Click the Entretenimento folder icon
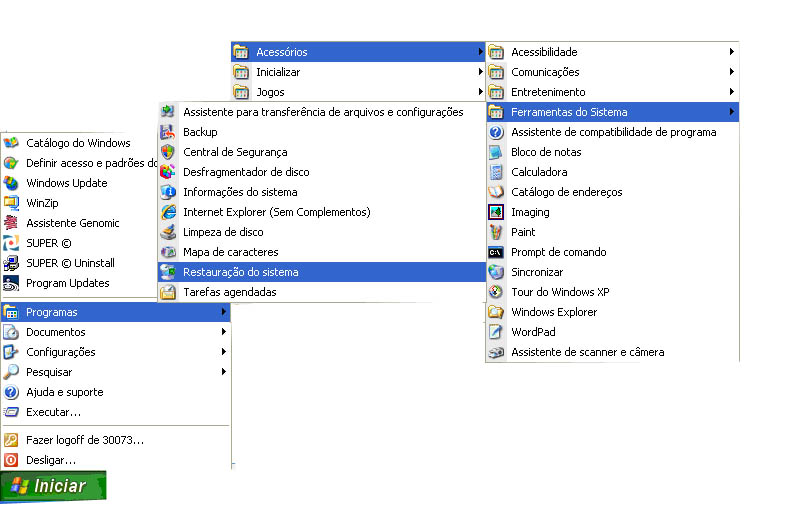This screenshot has height=531, width=789. click(496, 92)
